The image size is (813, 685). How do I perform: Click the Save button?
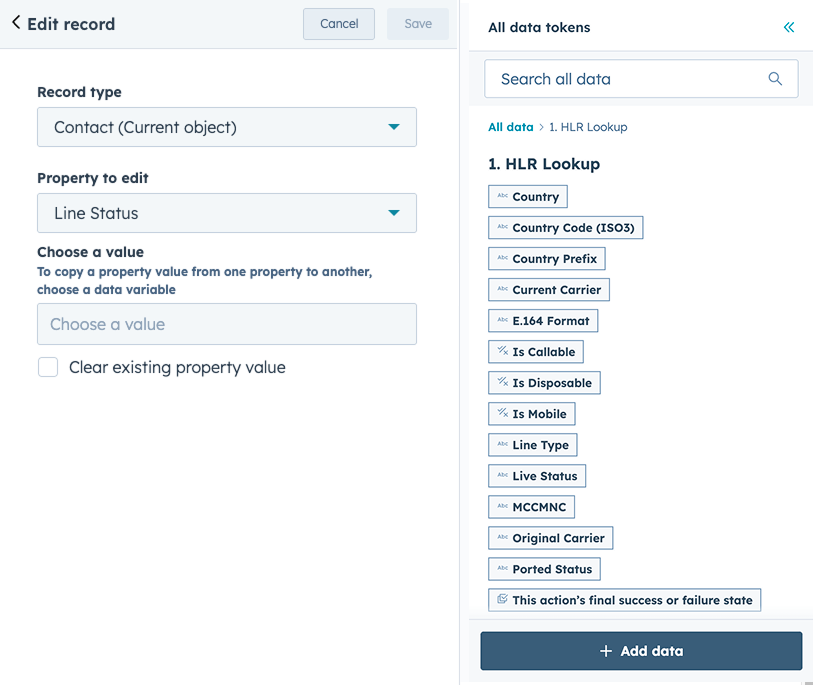click(418, 24)
